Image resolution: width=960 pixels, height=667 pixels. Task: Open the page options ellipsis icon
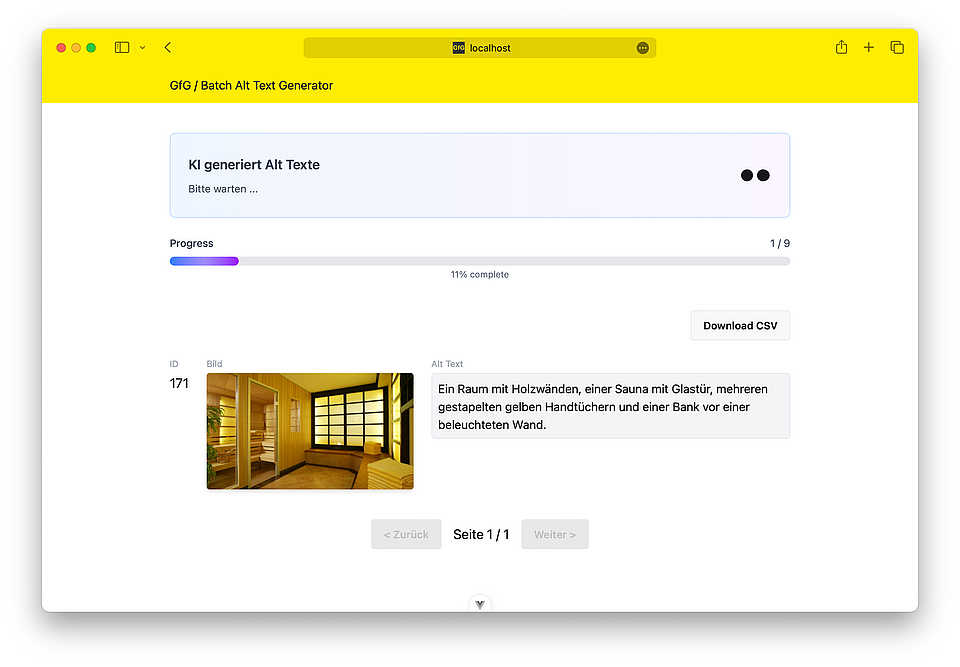pos(642,48)
